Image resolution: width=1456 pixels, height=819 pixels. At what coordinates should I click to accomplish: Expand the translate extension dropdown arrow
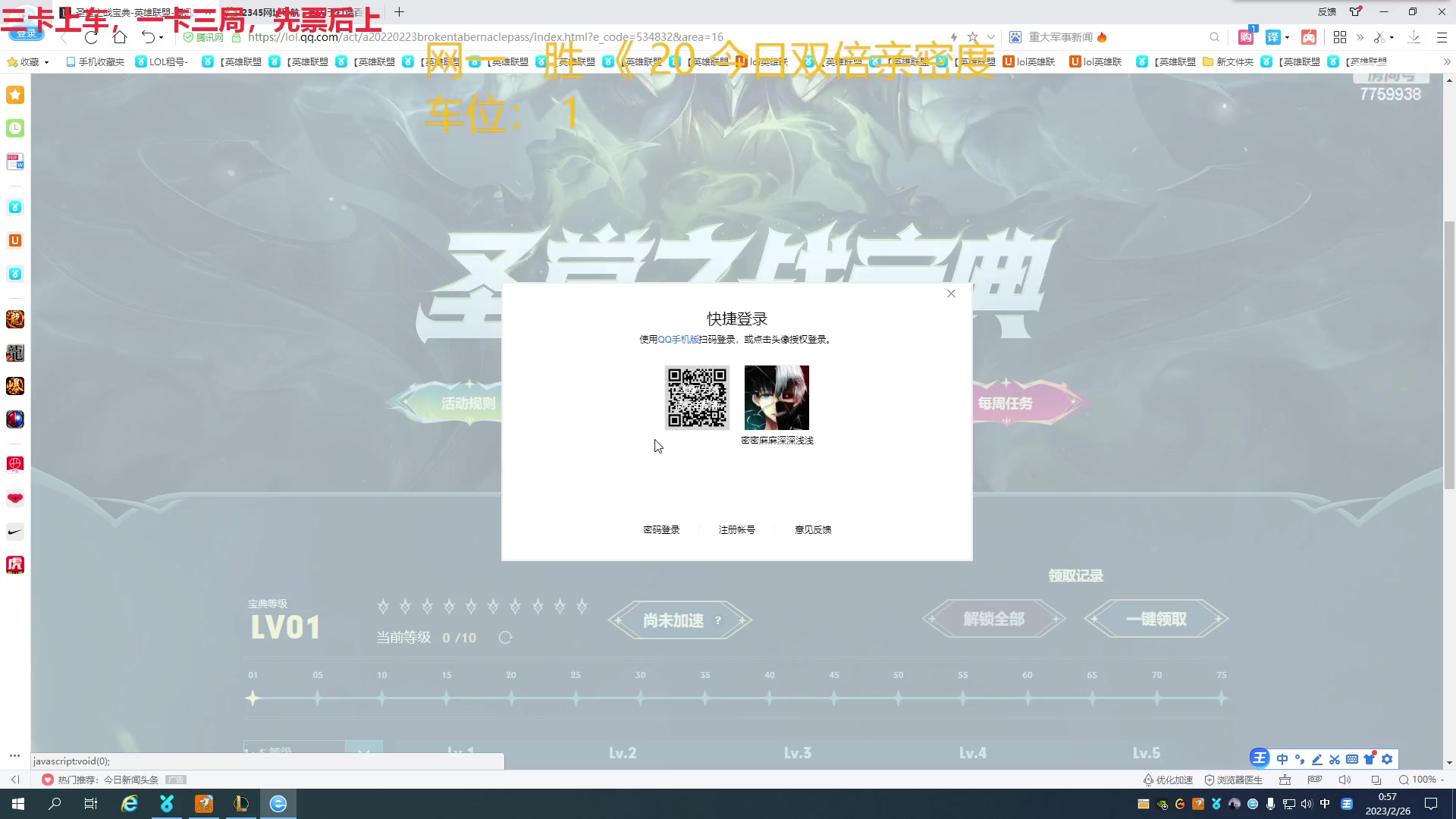click(1287, 38)
